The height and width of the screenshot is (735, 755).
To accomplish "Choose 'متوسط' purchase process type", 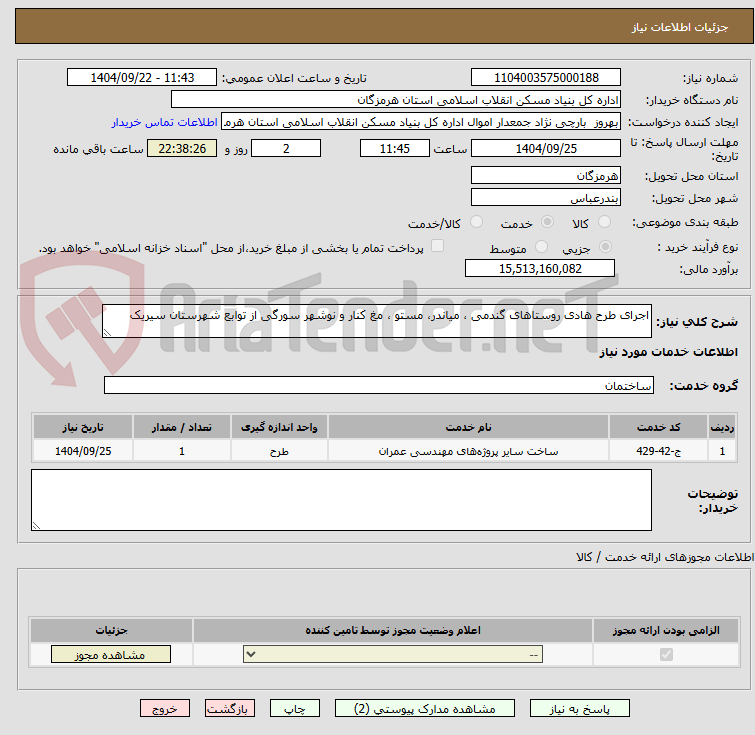I will point(541,247).
